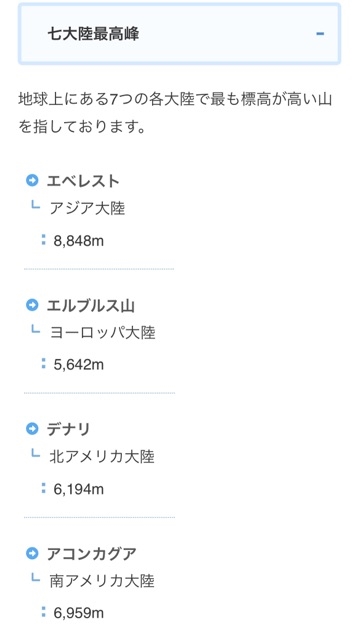
Task: Open the エルブルス山 mountain link
Action: [91, 306]
